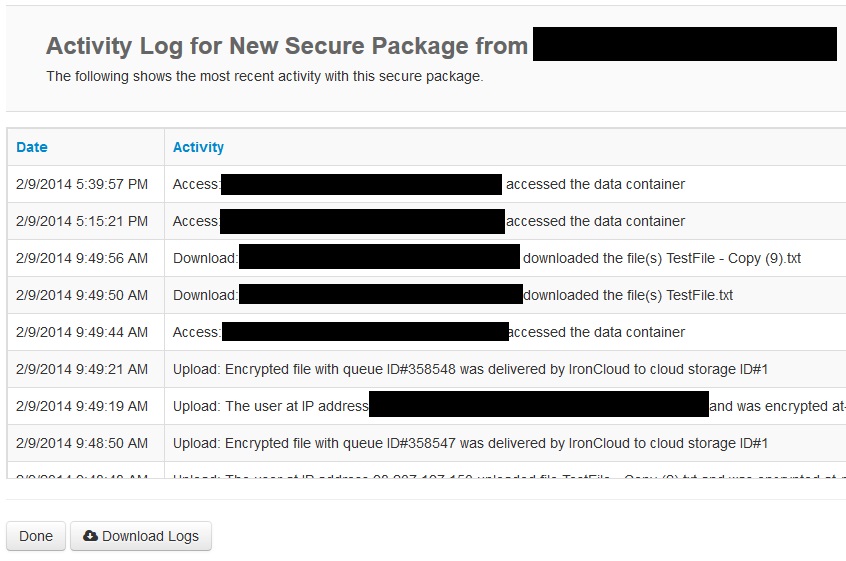Click the 9:48:50 AM timestamp
This screenshot has width=846, height=561.
[82, 443]
